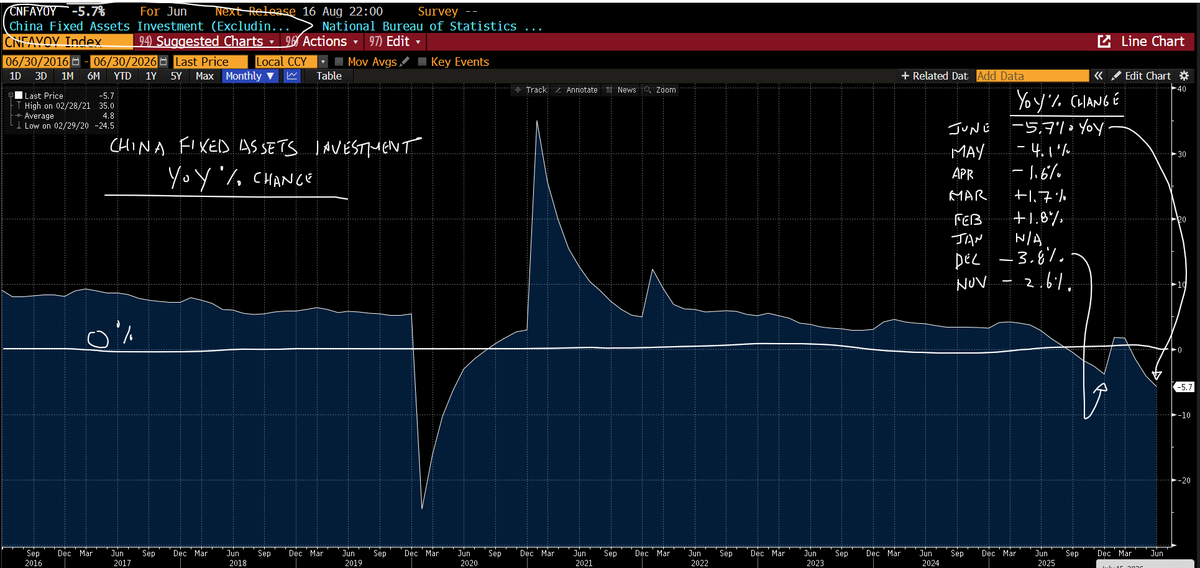Select the Track crosshair tool
The width and height of the screenshot is (1200, 568).
tap(530, 90)
